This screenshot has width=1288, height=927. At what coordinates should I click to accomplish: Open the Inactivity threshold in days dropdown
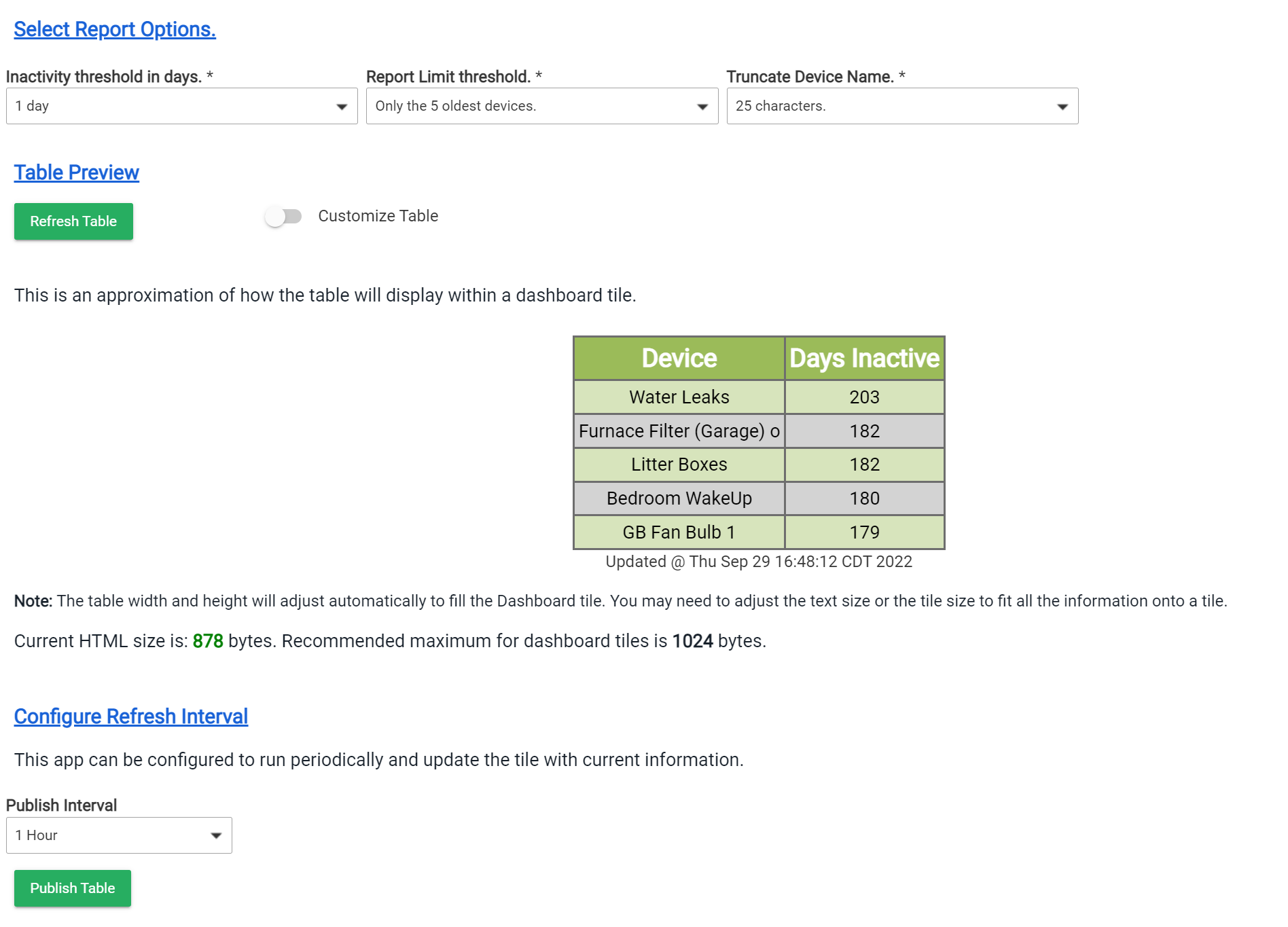(x=182, y=106)
